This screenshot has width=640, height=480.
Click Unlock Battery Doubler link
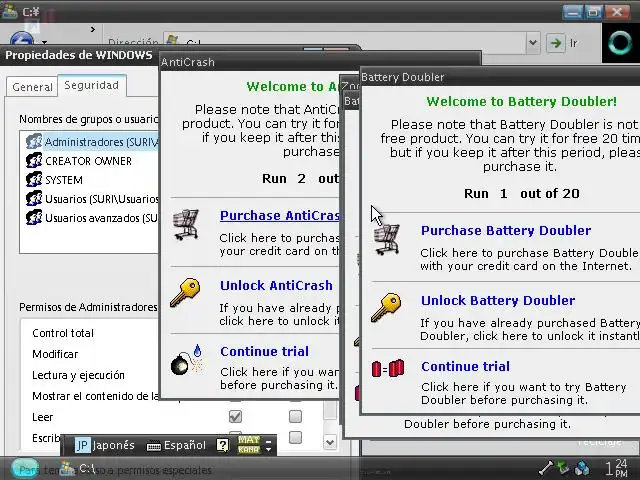pyautogui.click(x=498, y=300)
